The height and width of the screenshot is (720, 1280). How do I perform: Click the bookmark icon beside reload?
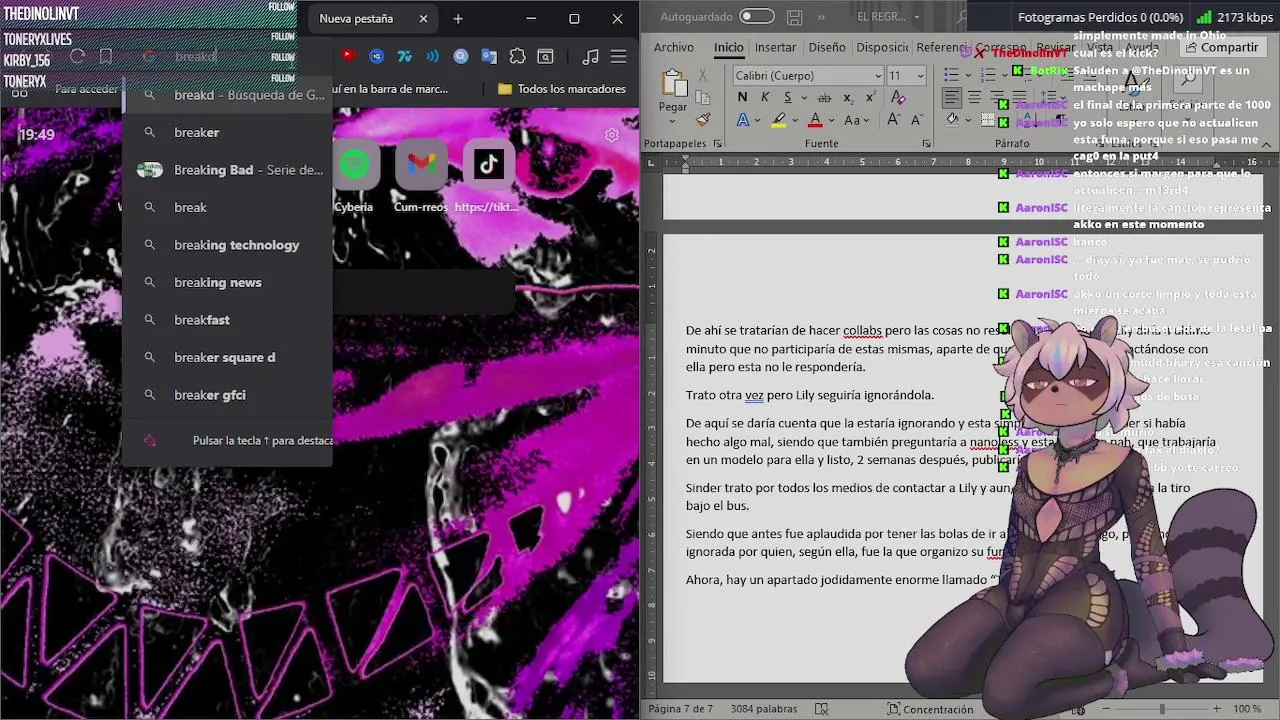click(x=106, y=57)
